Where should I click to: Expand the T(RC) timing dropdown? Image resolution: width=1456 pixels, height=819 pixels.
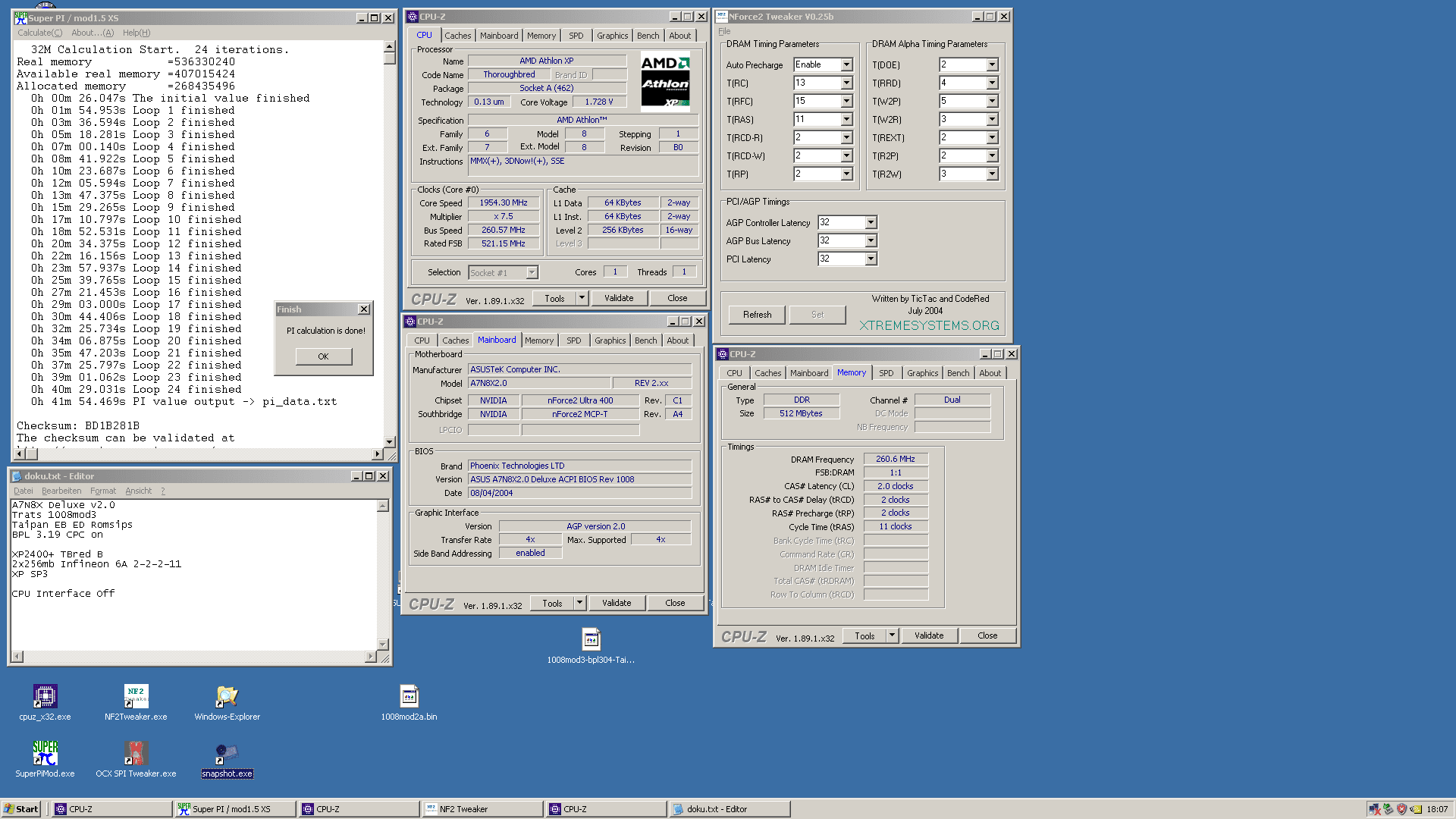click(846, 83)
